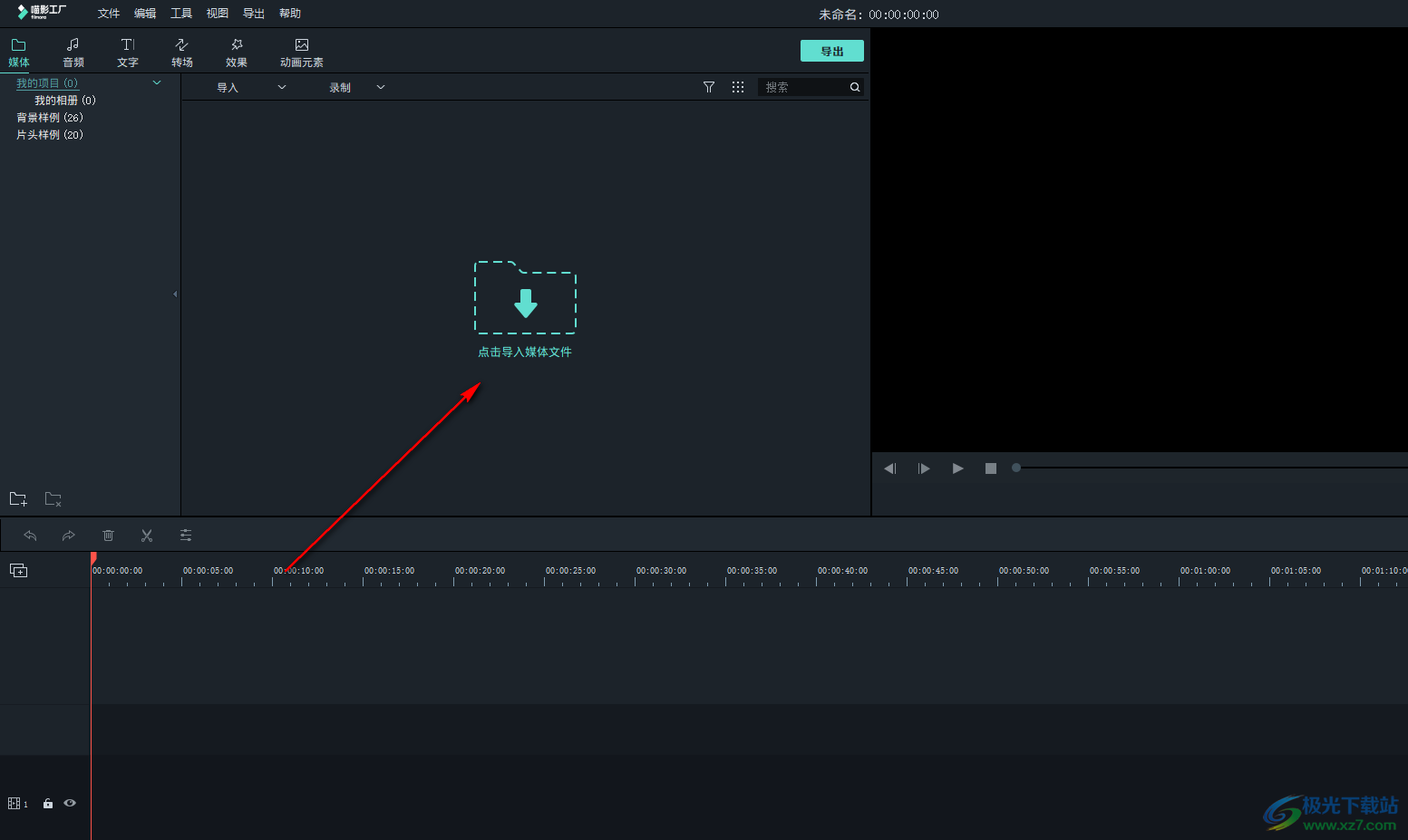
Task: Play the preview video
Action: coord(957,468)
